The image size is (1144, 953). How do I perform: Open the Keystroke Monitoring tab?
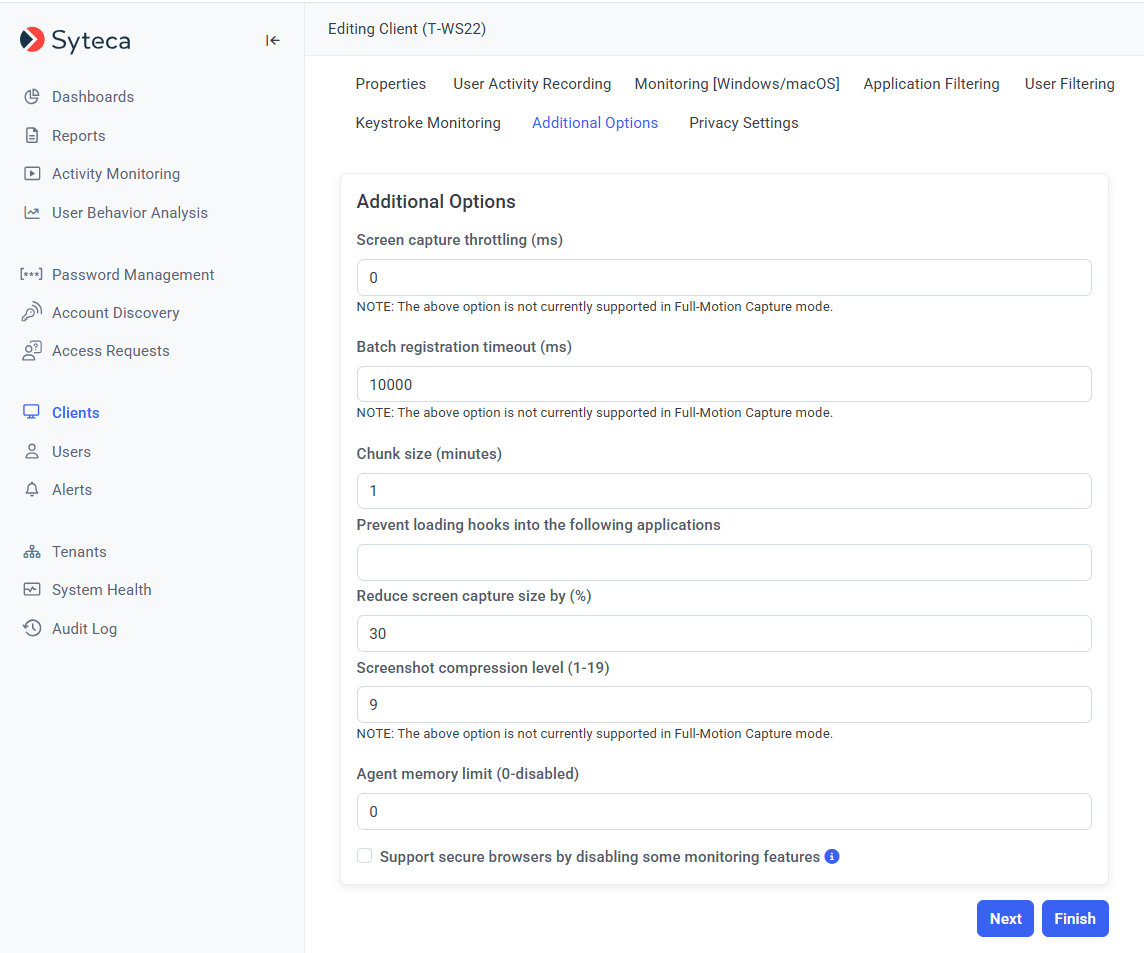[x=428, y=123]
